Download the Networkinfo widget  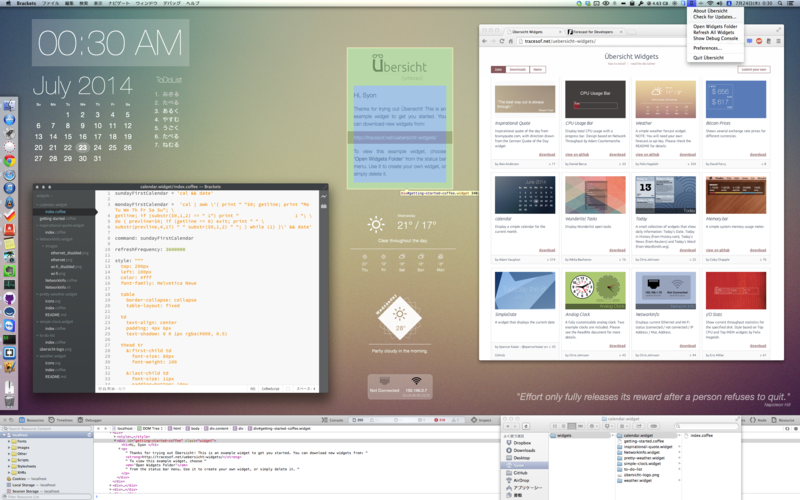pos(687,345)
